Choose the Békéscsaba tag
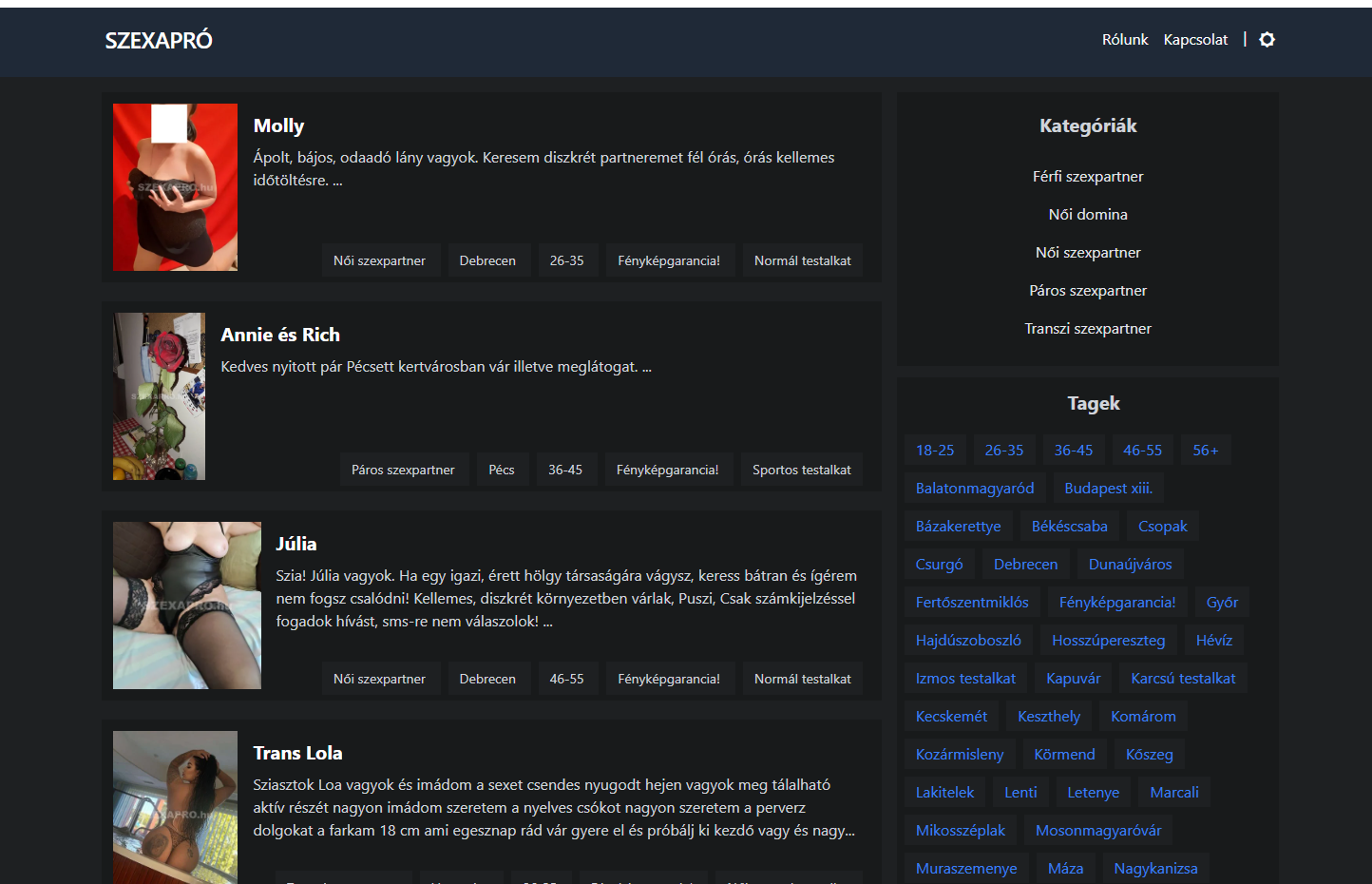Viewport: 1372px width, 884px height. point(1070,527)
